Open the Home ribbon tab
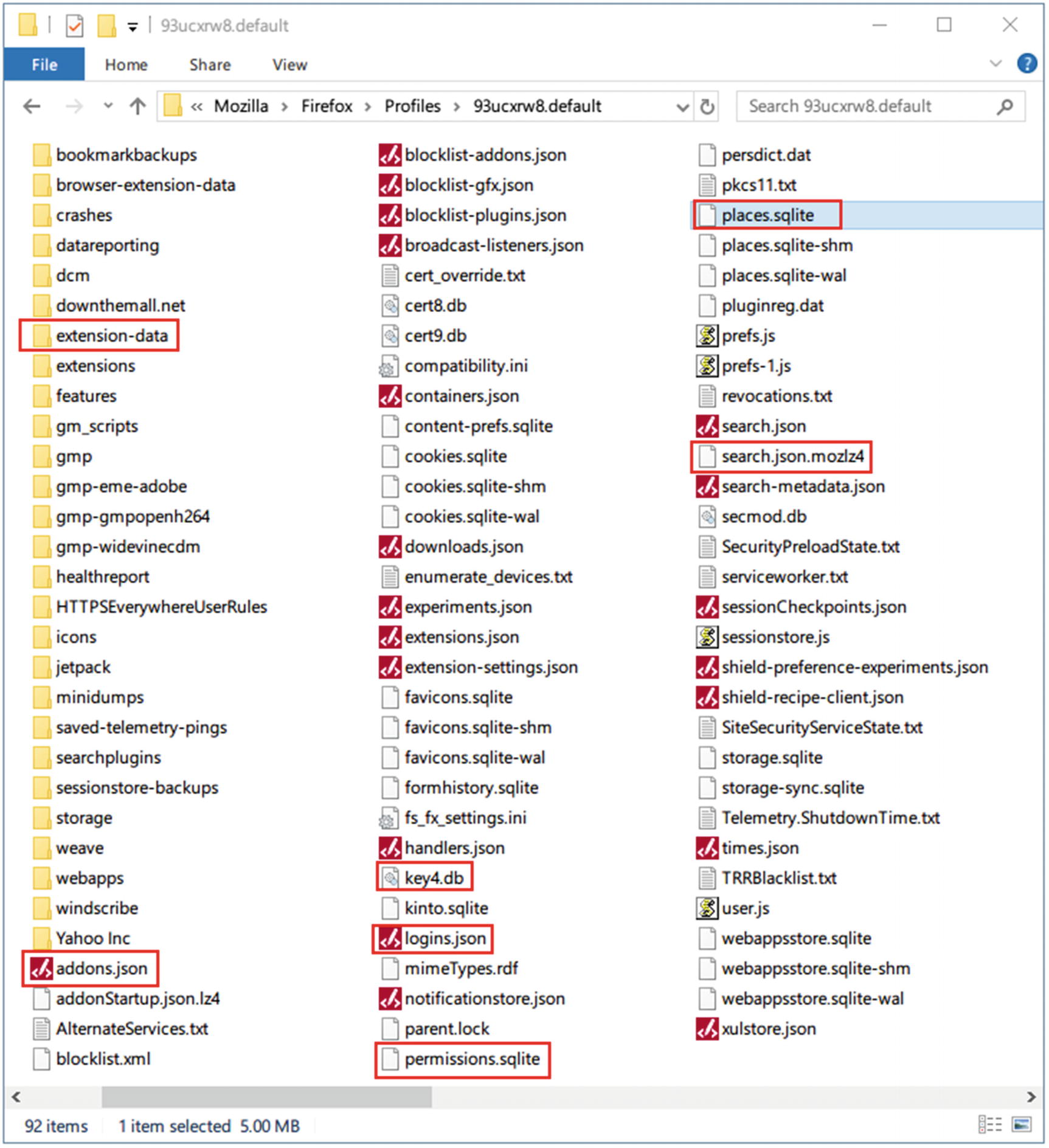Image resolution: width=1049 pixels, height=1148 pixels. (x=126, y=64)
